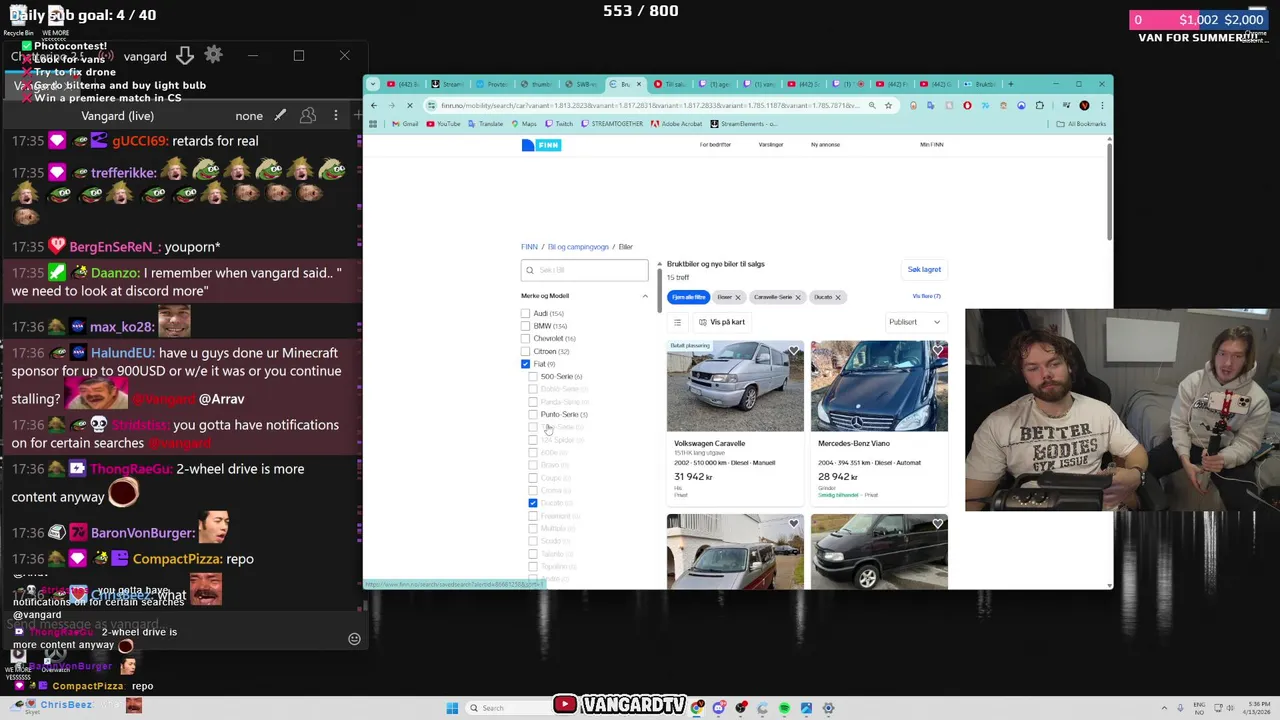Open Twitch bookmark in bookmarks bar
1280x720 pixels.
[559, 124]
